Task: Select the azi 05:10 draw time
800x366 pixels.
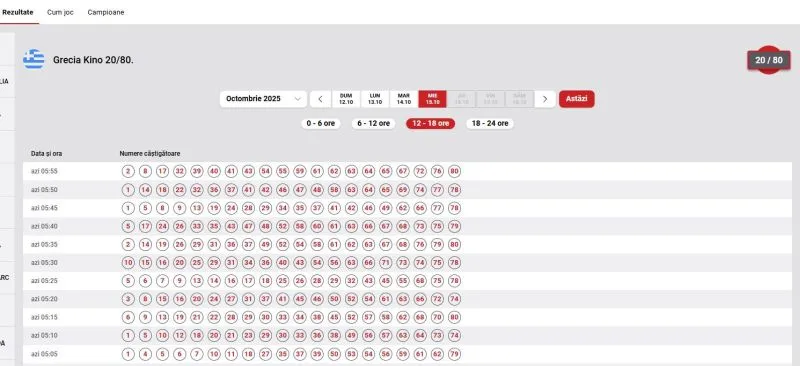Action: pyautogui.click(x=44, y=335)
